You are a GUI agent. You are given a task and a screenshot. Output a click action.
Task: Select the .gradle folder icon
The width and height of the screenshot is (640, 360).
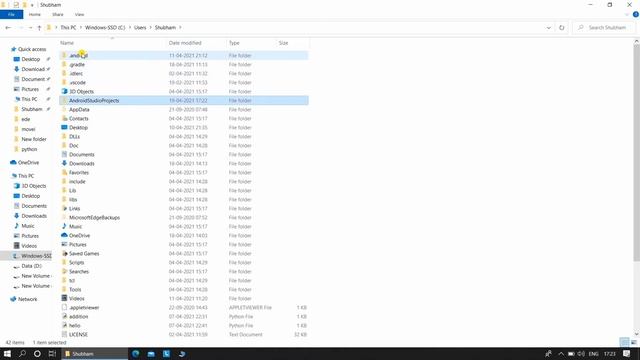64,64
